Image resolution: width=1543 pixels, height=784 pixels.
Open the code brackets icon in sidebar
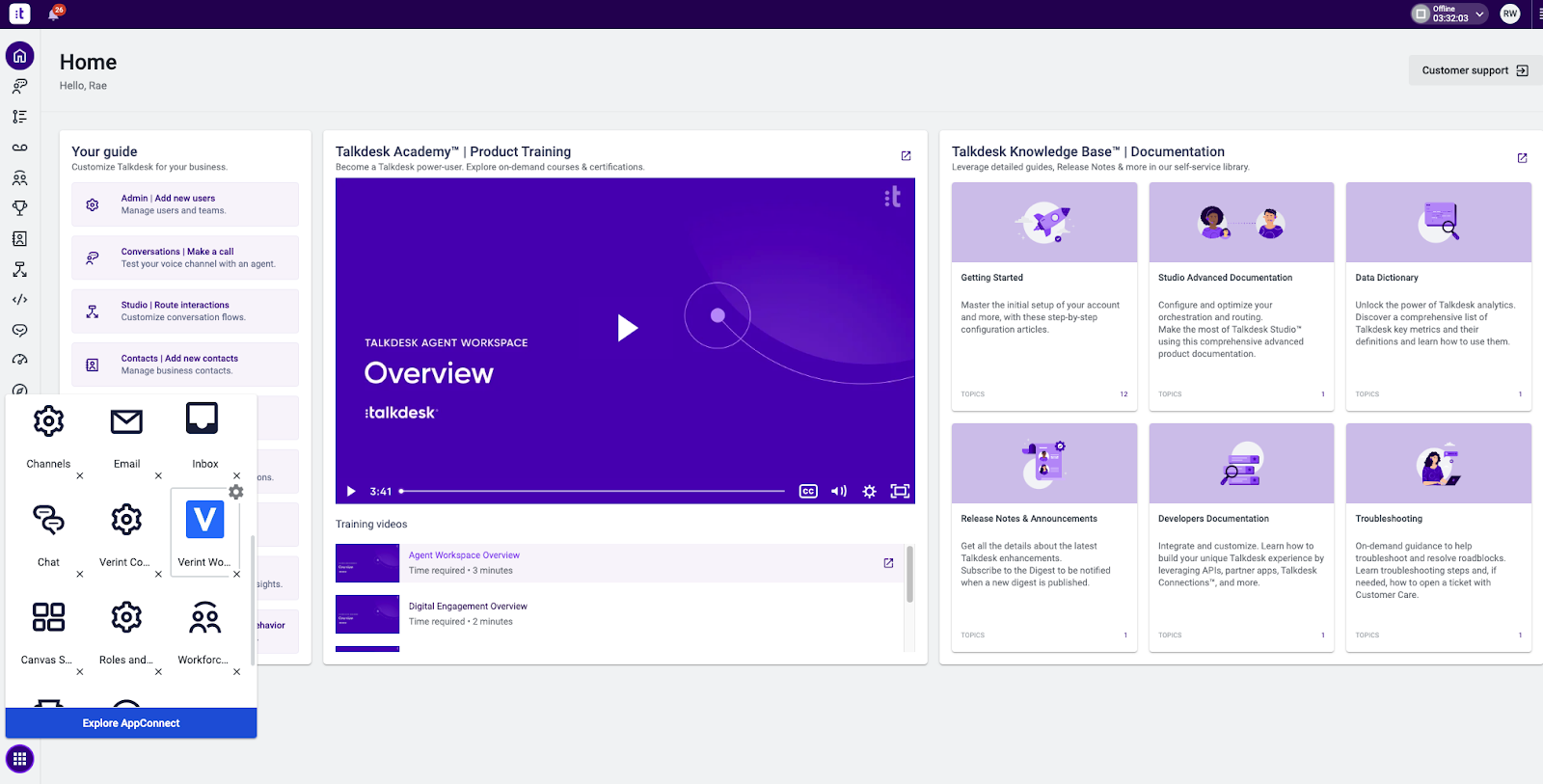(19, 300)
